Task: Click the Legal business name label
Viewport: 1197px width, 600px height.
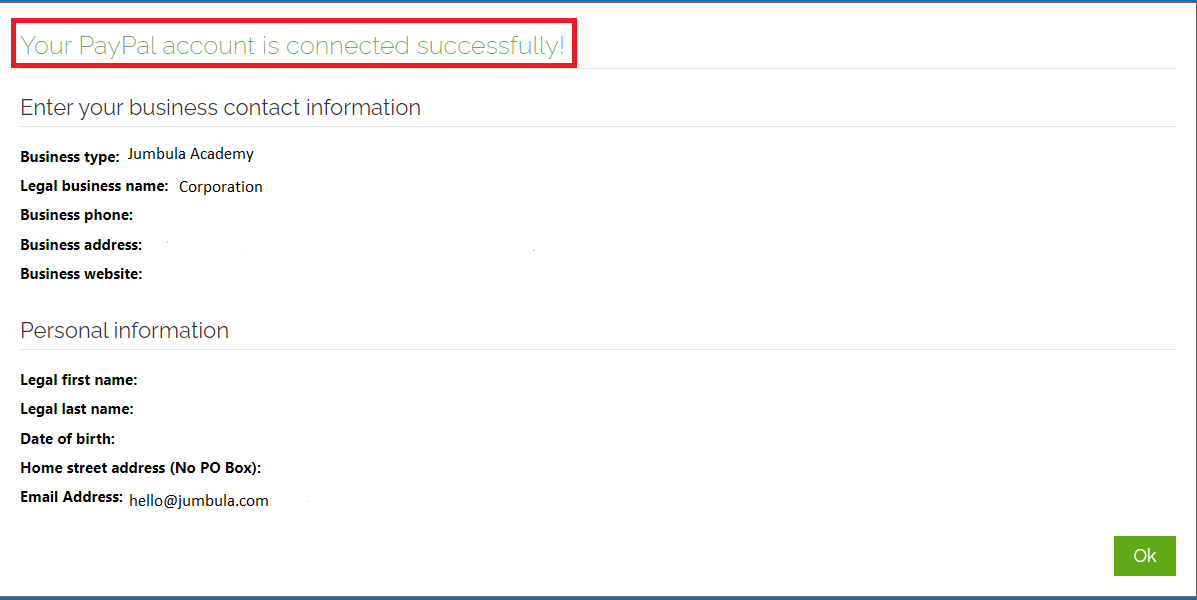Action: [x=94, y=186]
